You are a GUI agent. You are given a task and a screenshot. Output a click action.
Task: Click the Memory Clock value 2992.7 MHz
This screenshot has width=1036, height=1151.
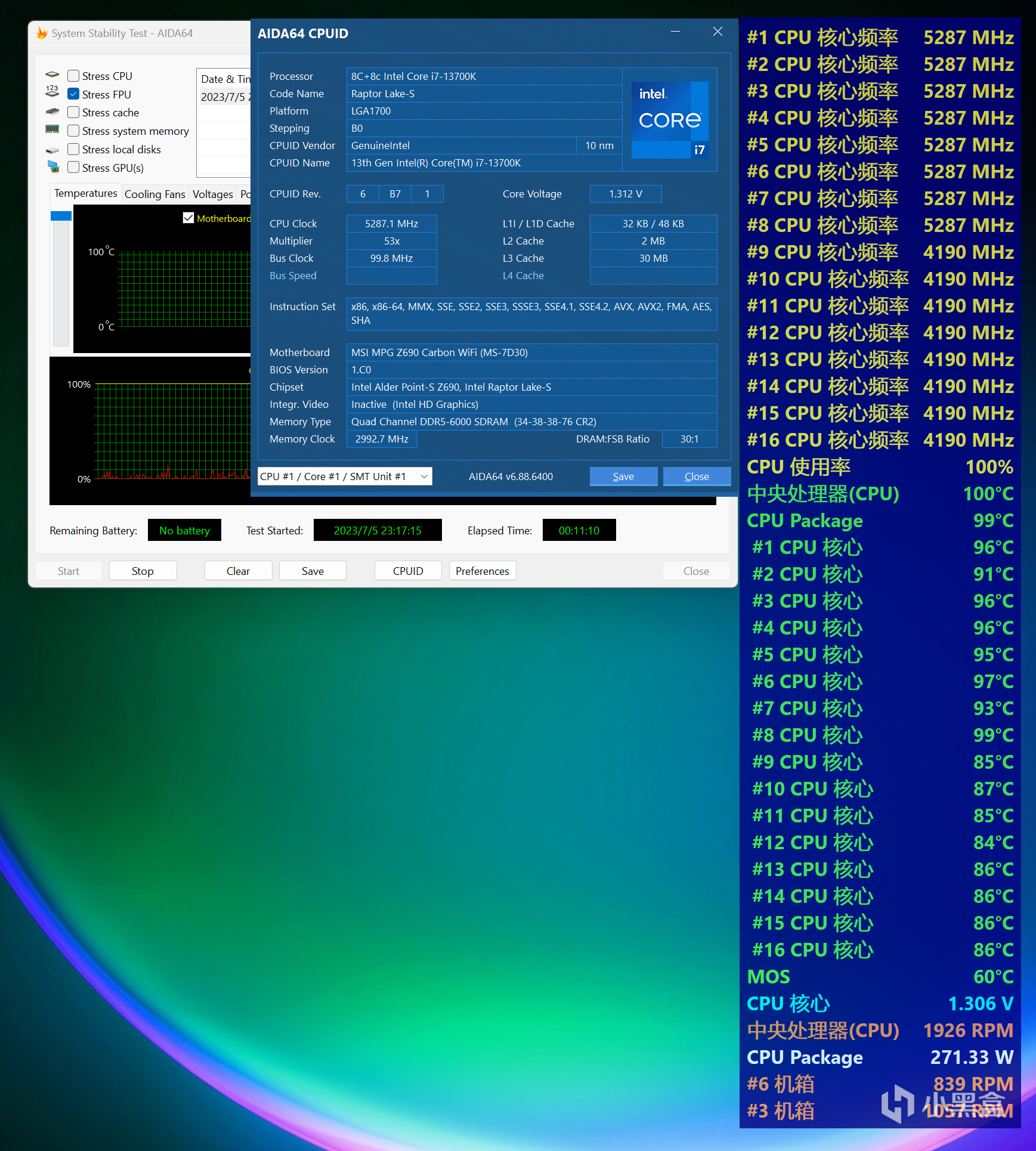pos(382,439)
